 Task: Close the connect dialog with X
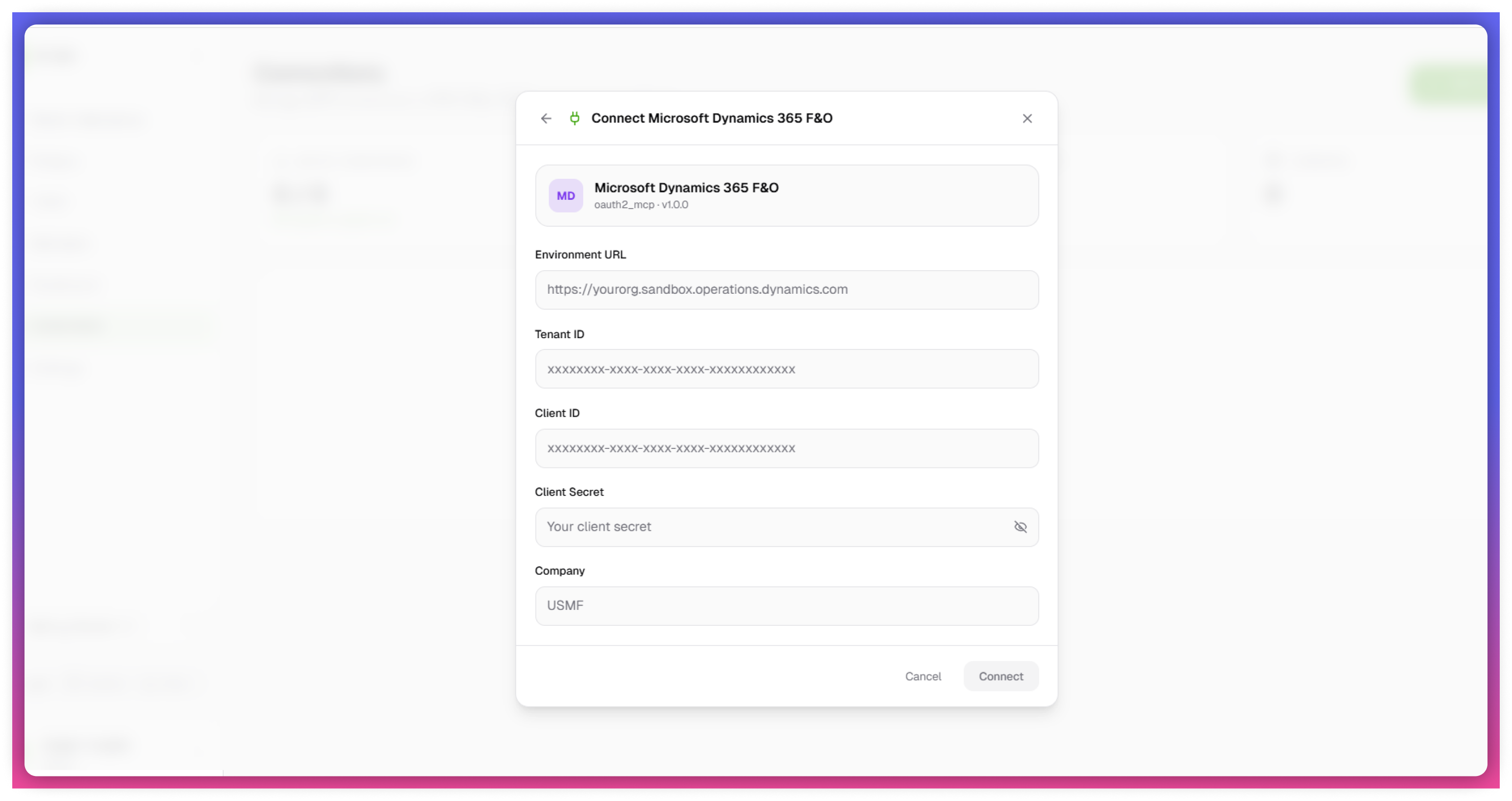coord(1026,119)
